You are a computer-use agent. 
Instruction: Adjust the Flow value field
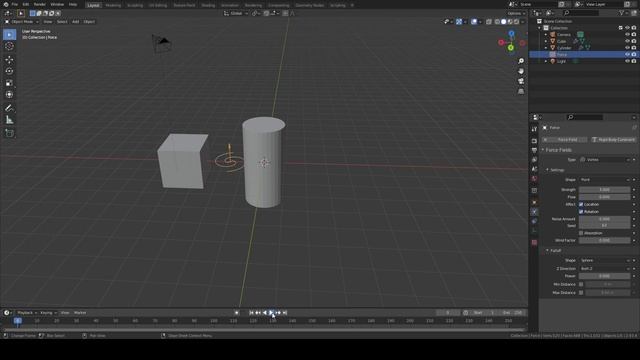coord(604,197)
